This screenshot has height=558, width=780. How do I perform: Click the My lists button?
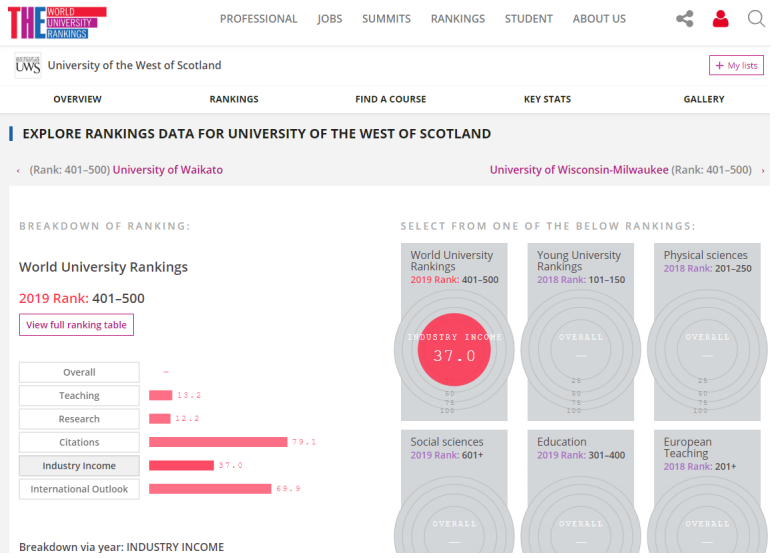tap(736, 65)
